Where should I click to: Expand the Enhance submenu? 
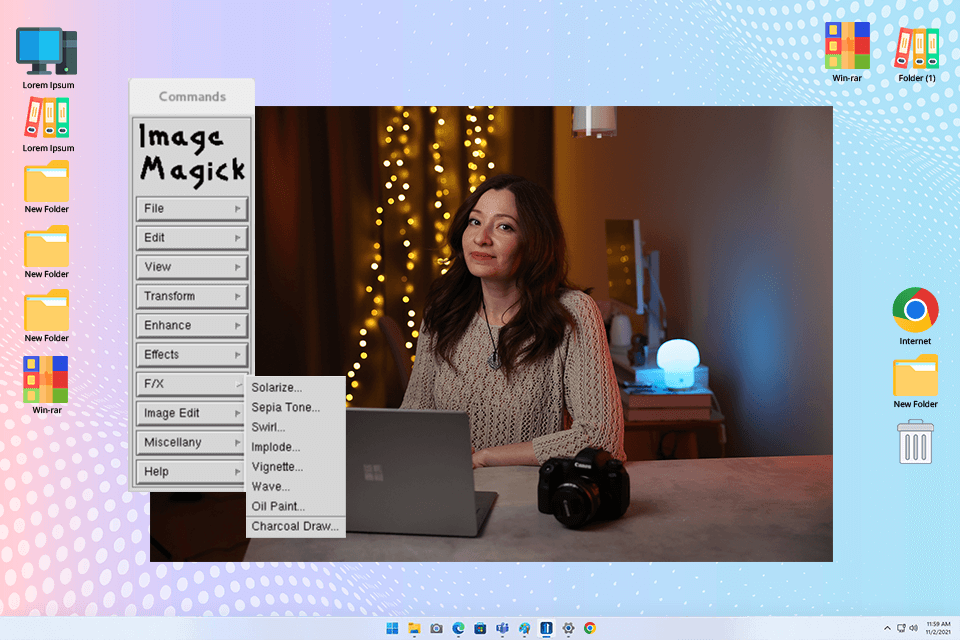tap(192, 325)
